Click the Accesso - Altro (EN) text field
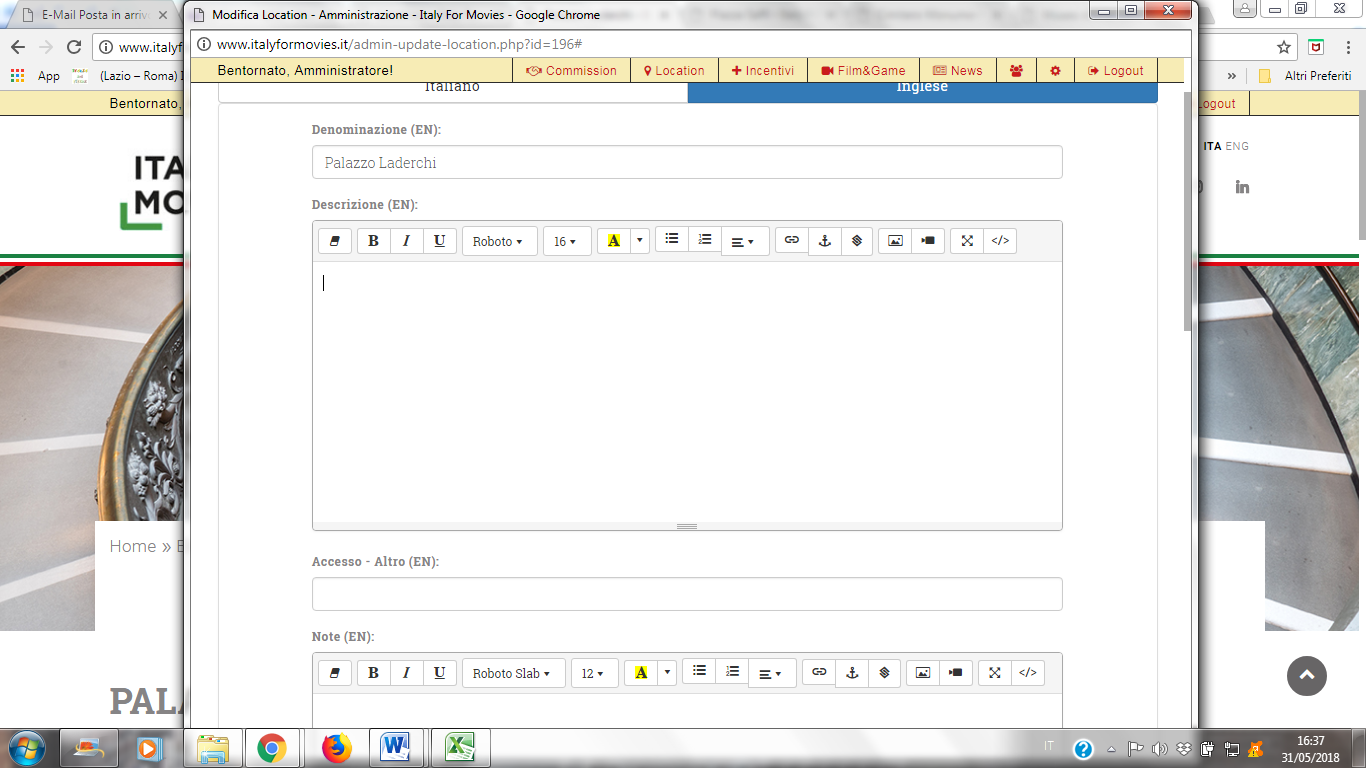The height and width of the screenshot is (768, 1366). [687, 594]
